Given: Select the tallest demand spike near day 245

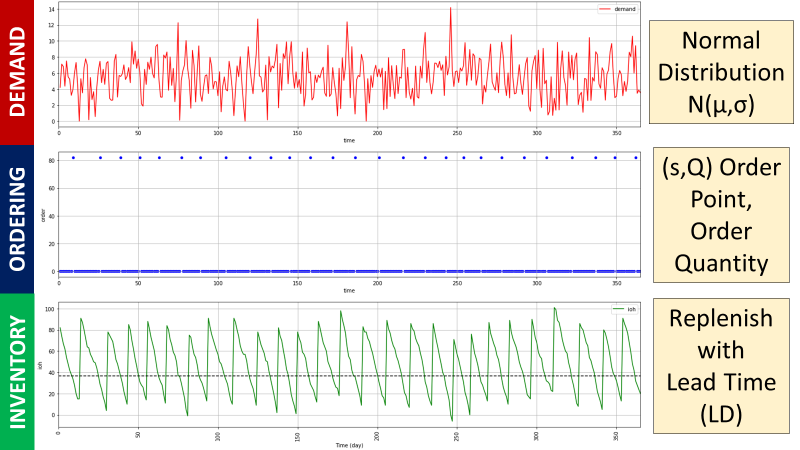Looking at the screenshot, I should (451, 9).
